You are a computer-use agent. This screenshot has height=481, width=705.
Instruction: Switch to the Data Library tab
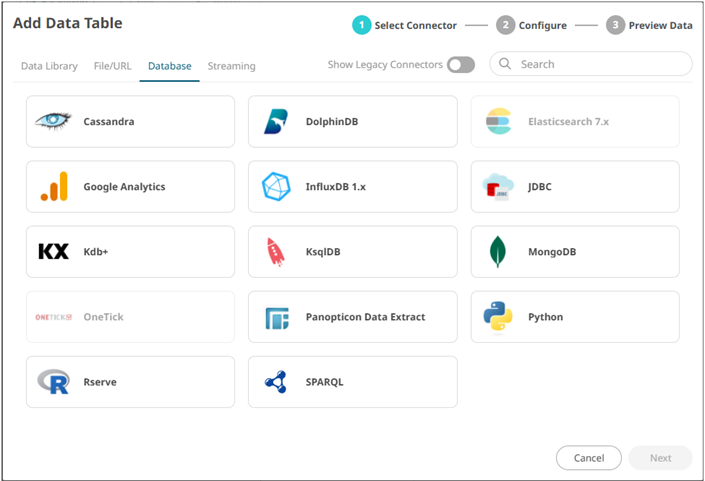(49, 66)
